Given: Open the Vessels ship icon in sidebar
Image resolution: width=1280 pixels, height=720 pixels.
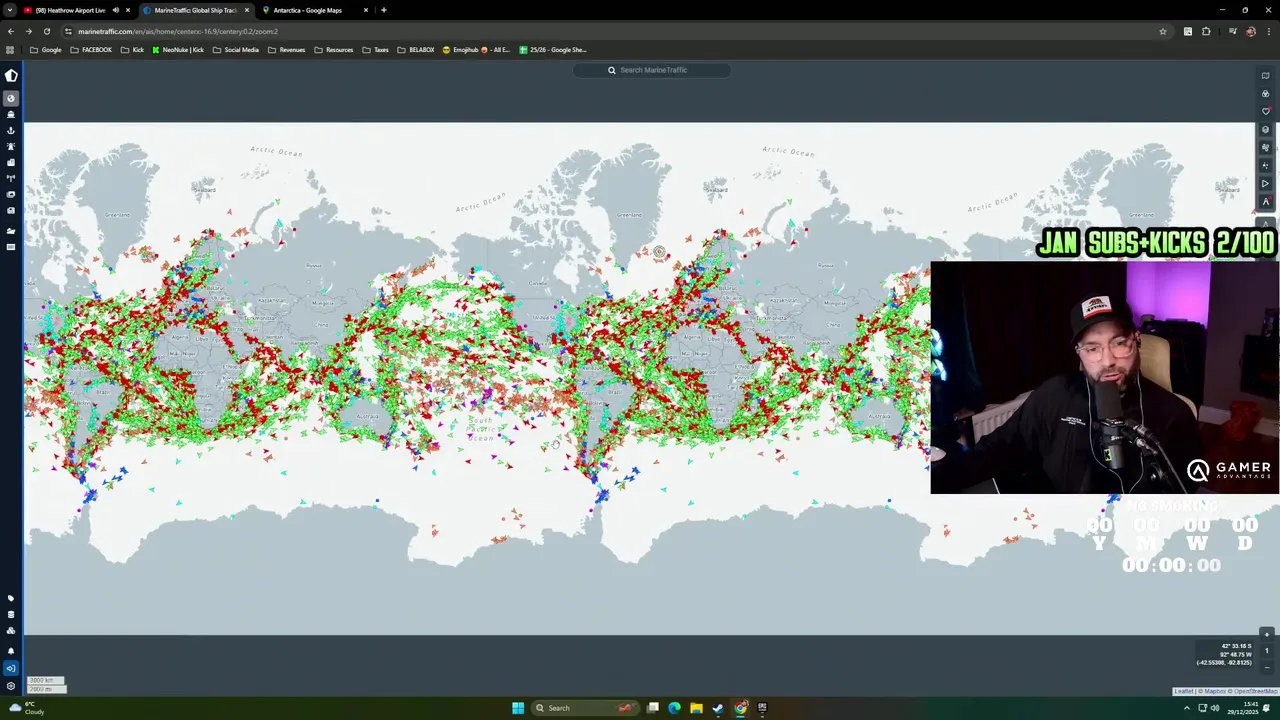Looking at the screenshot, I should (11, 114).
